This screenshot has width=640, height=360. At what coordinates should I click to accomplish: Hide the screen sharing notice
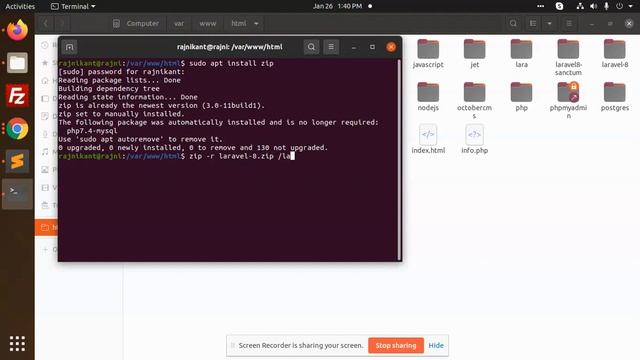436,345
